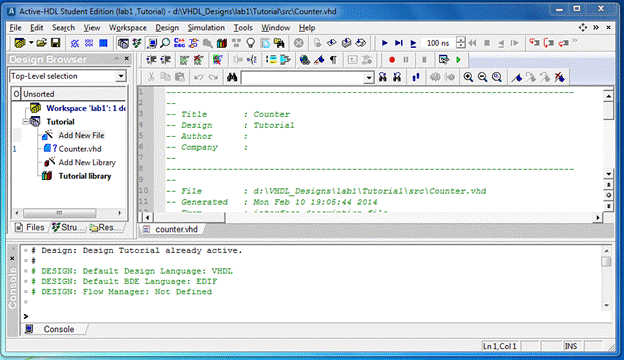
Task: Open Library Manager books icon in toolbar
Action: pyautogui.click(x=222, y=43)
